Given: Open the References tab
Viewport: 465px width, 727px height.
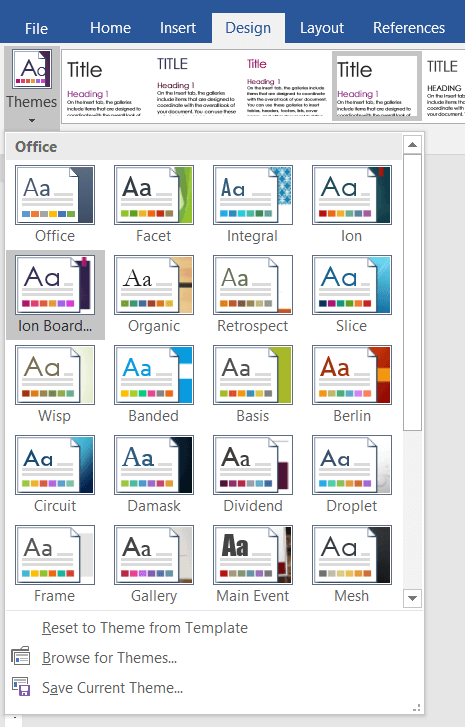Looking at the screenshot, I should (x=409, y=28).
